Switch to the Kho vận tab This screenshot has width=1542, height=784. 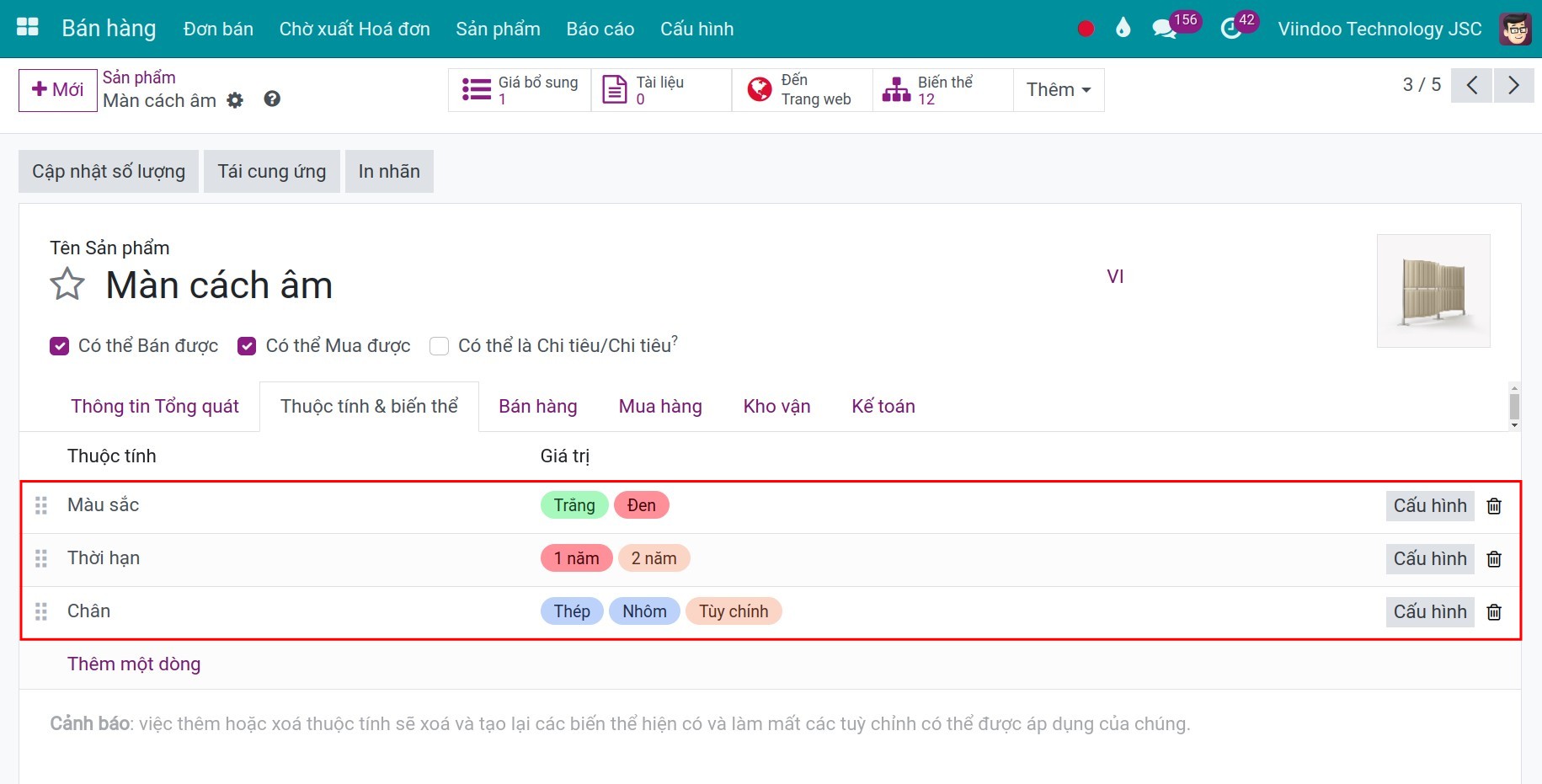tap(776, 407)
